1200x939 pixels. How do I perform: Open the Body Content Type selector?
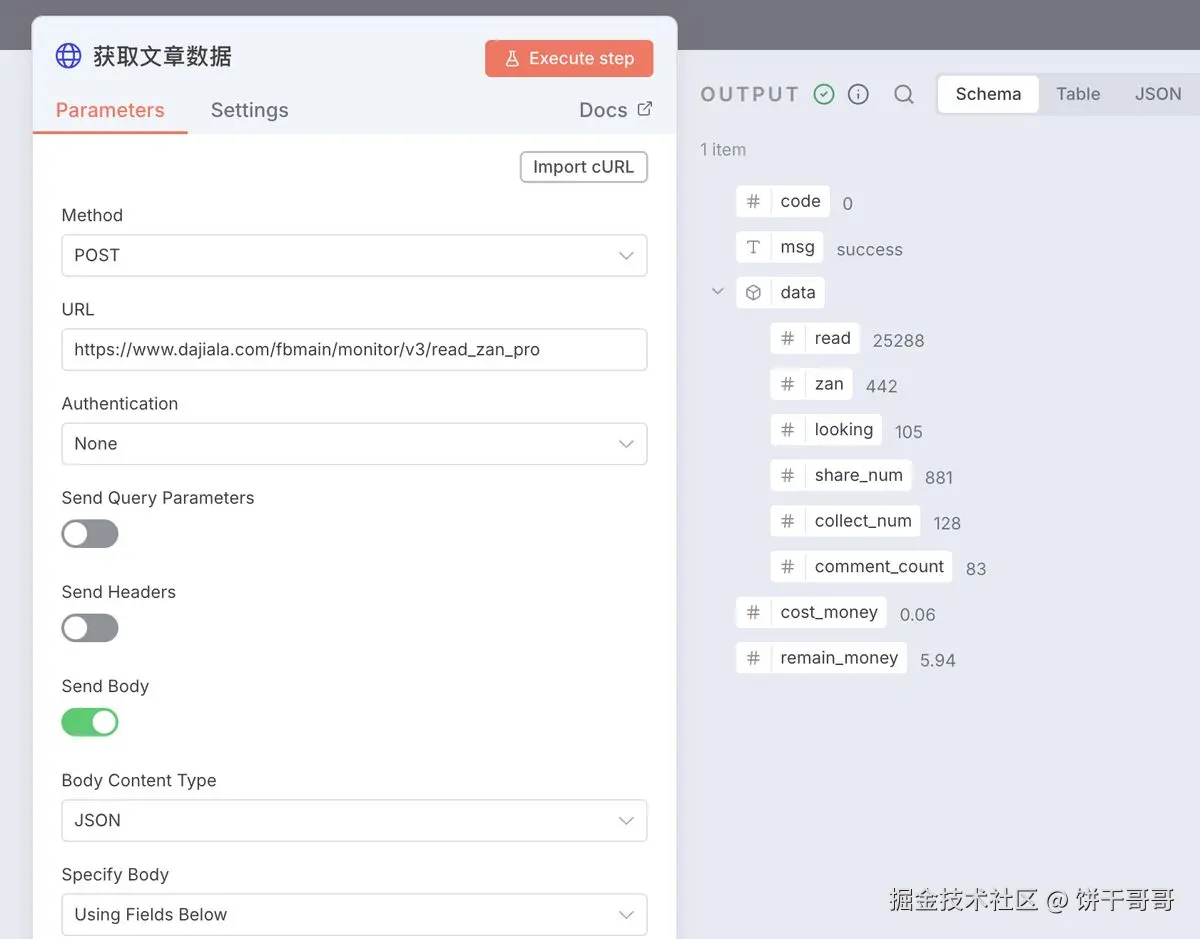[354, 820]
